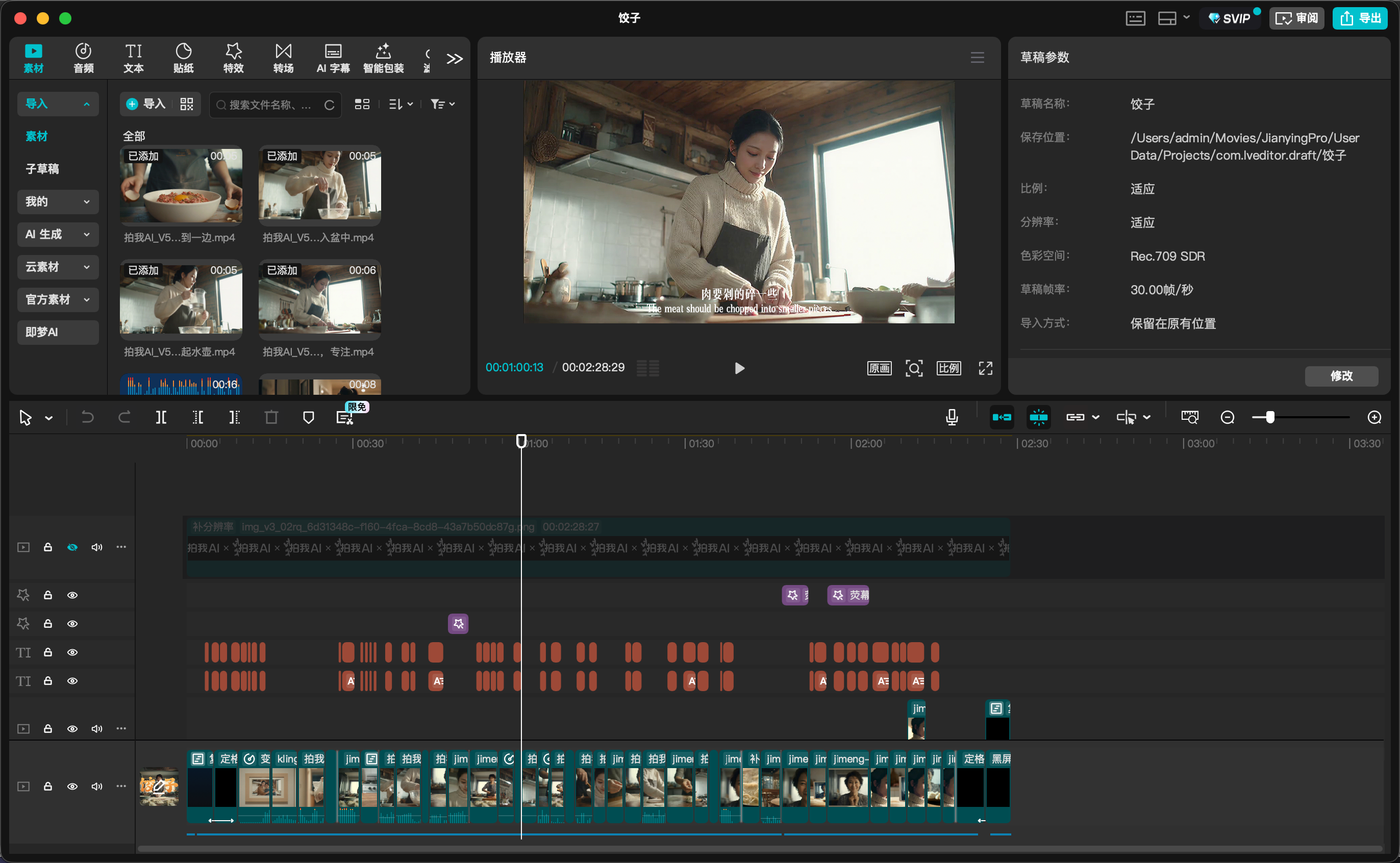Switch to the 音频 audio tab

pyautogui.click(x=83, y=58)
